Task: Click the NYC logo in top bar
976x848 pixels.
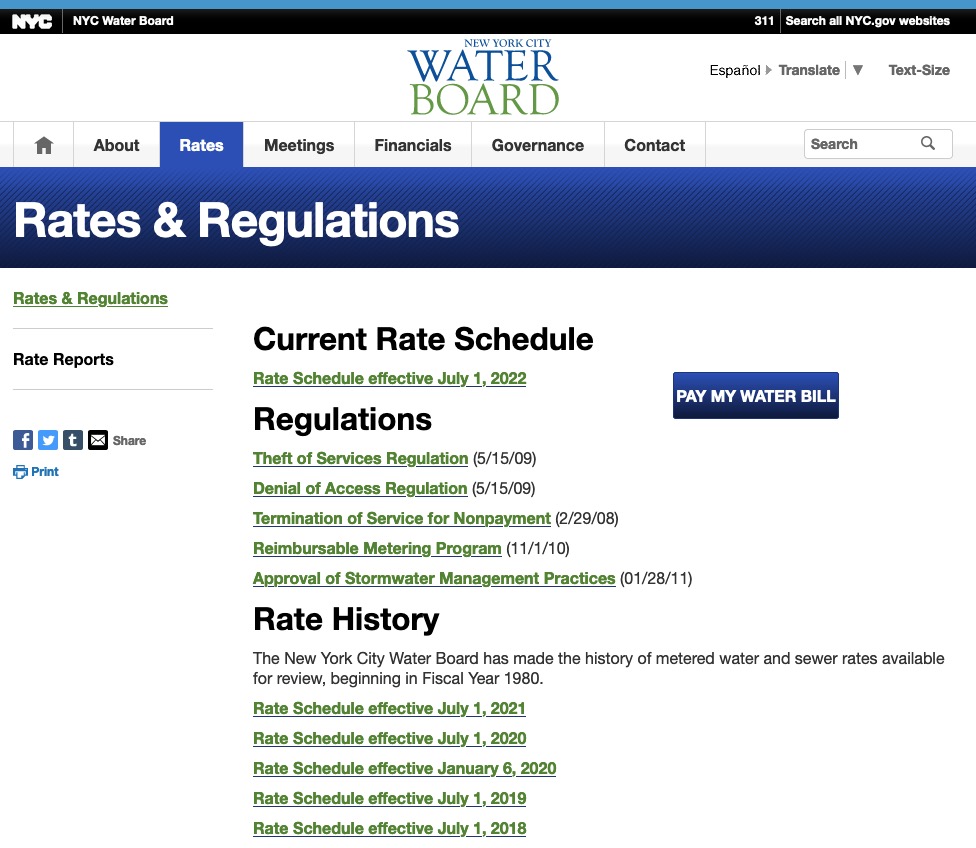Action: tap(32, 21)
